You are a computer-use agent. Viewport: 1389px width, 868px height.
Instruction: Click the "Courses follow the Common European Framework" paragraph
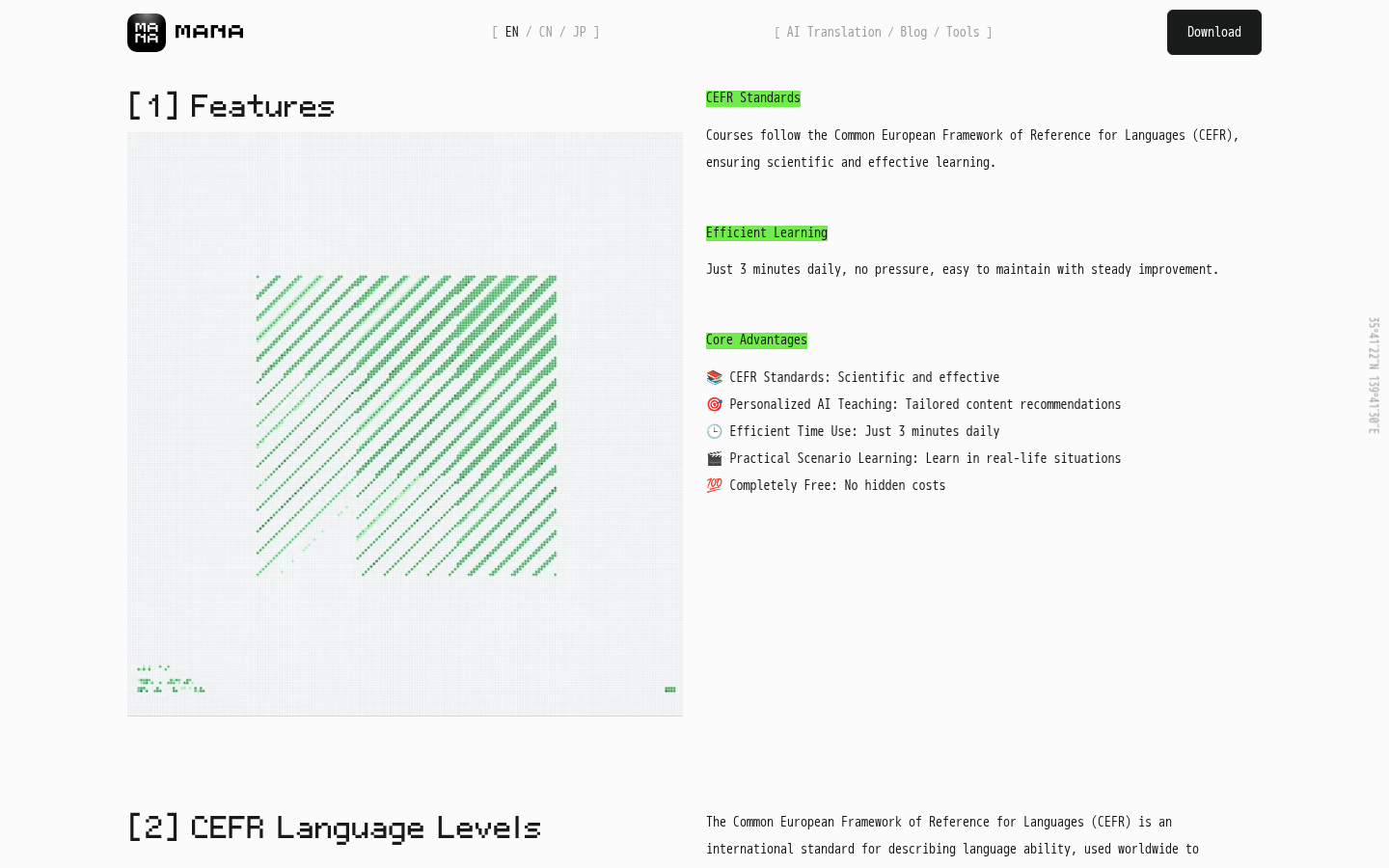tap(972, 149)
